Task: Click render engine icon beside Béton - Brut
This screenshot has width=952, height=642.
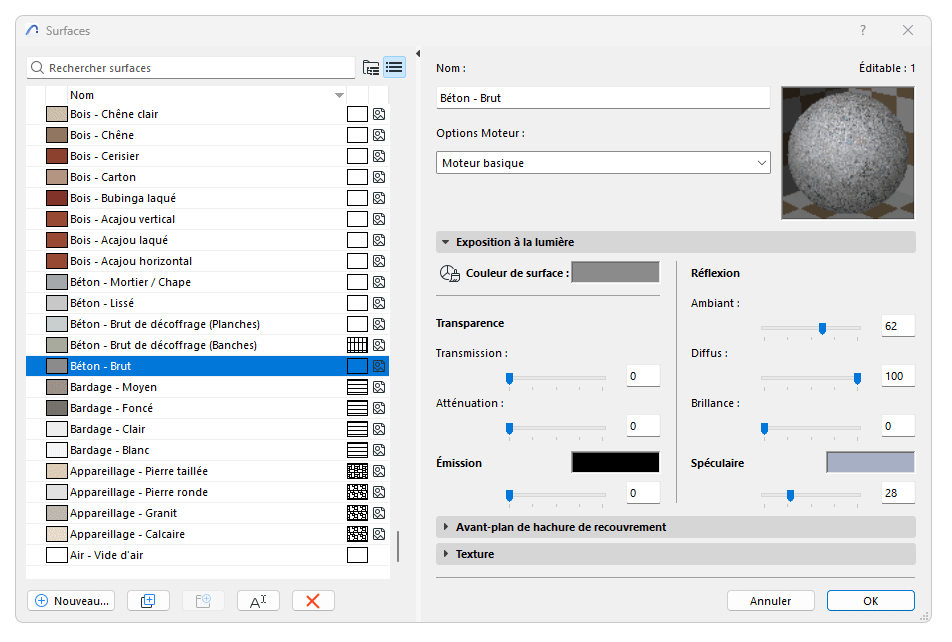Action: click(x=378, y=365)
